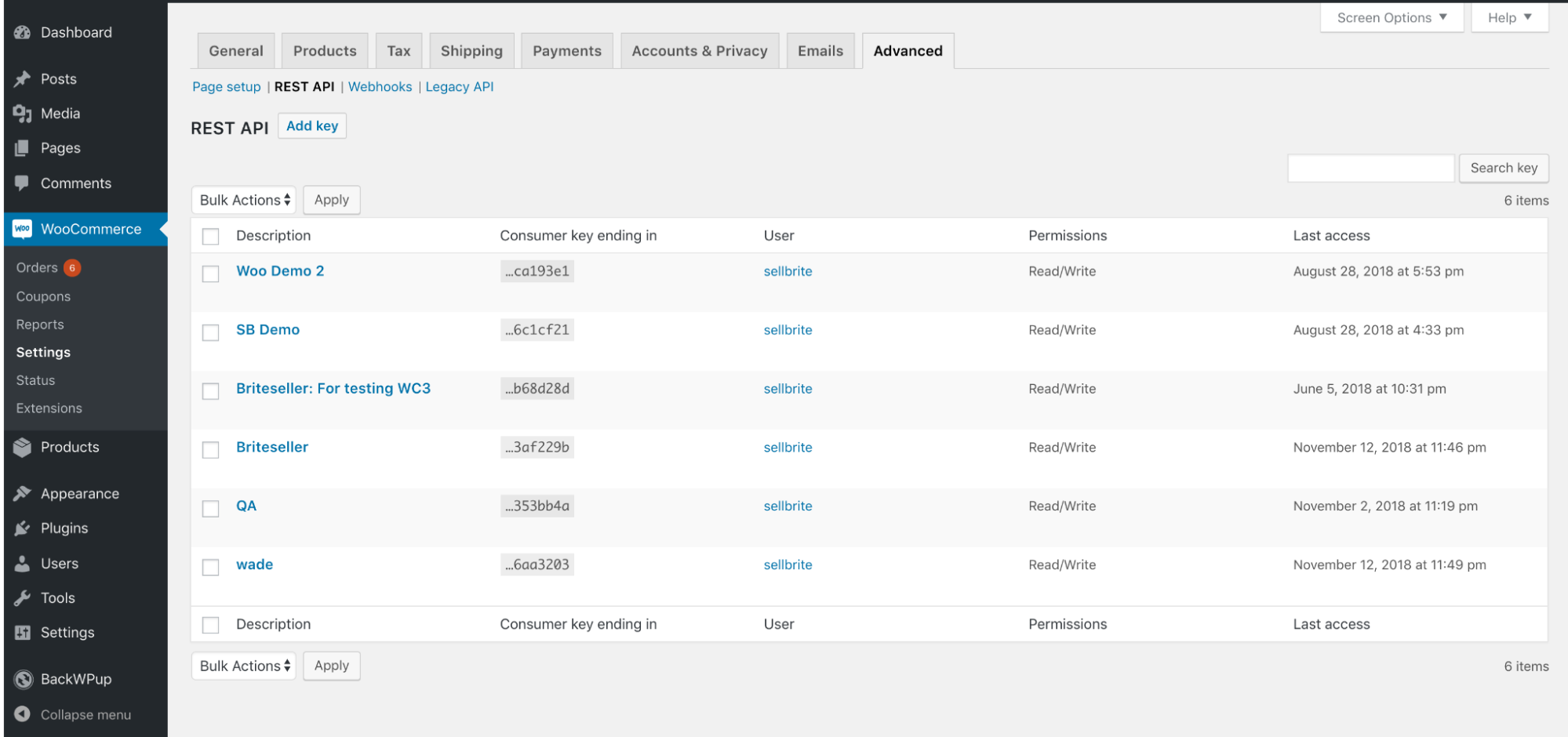Click the Pages document icon
Viewport: 1568px width, 737px height.
[x=23, y=148]
